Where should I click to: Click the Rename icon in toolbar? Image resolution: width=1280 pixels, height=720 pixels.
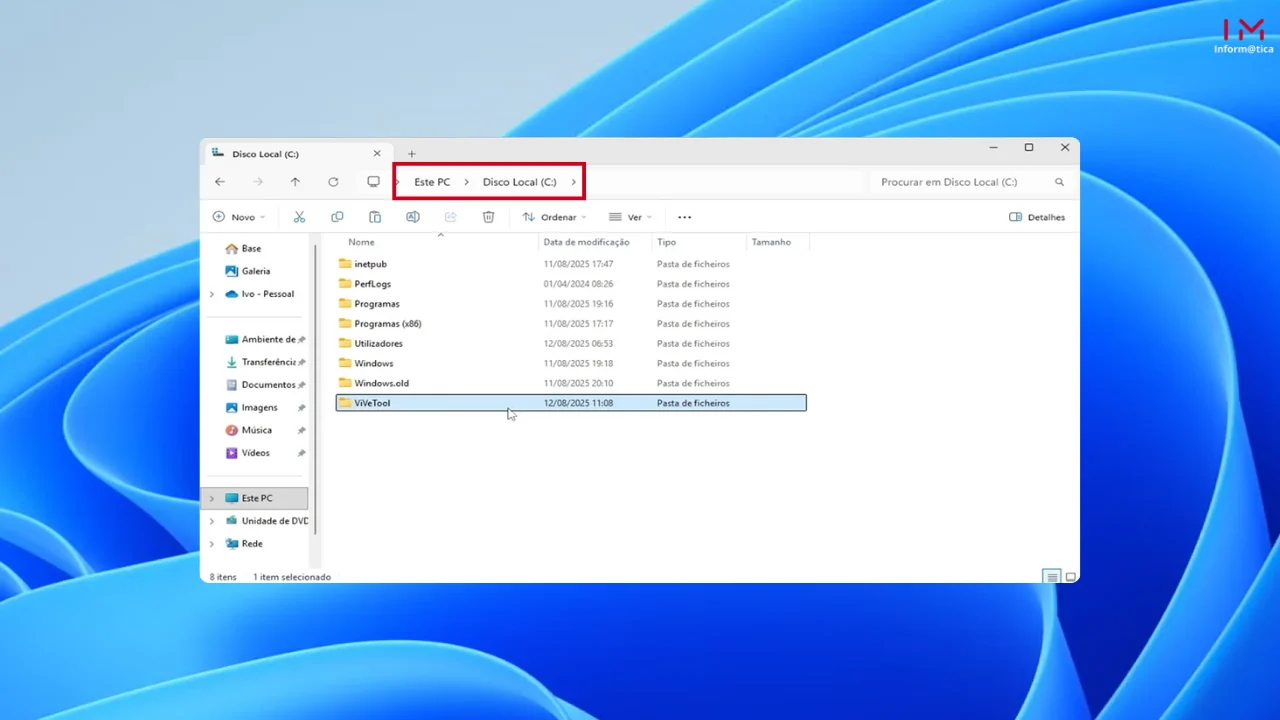(x=412, y=217)
